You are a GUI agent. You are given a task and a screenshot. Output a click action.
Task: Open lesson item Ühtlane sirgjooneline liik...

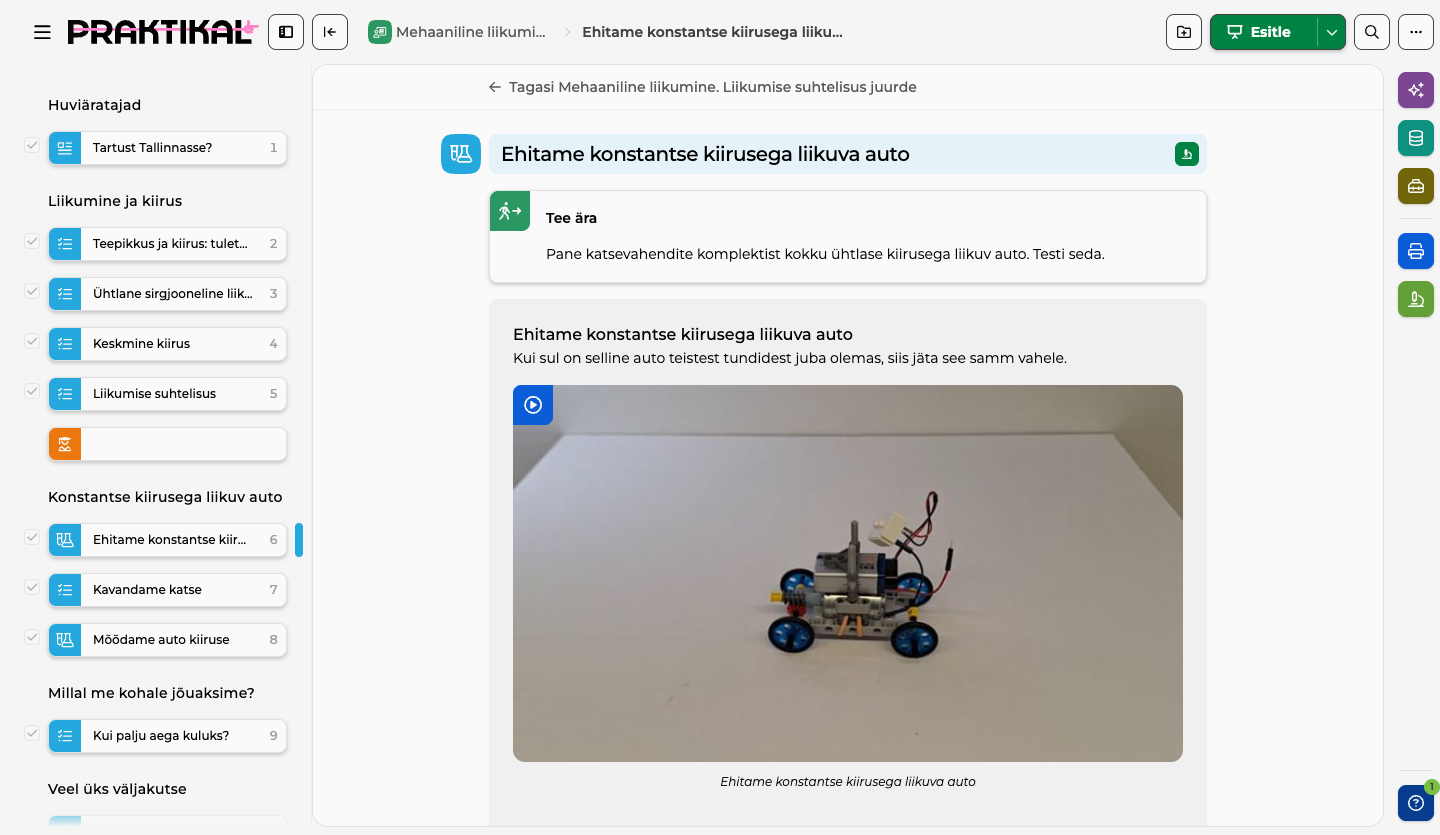(x=168, y=294)
